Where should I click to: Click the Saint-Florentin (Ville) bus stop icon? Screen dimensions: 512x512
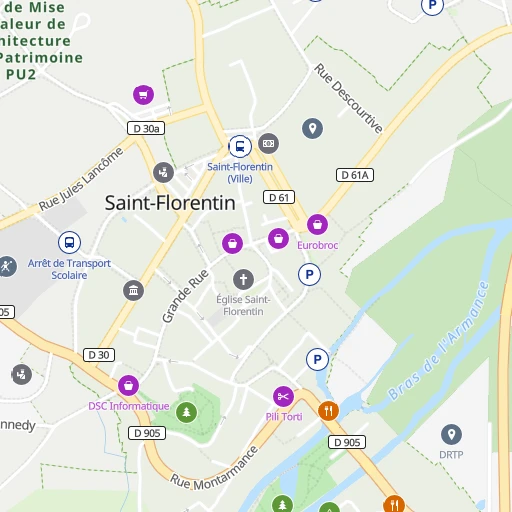tap(240, 146)
